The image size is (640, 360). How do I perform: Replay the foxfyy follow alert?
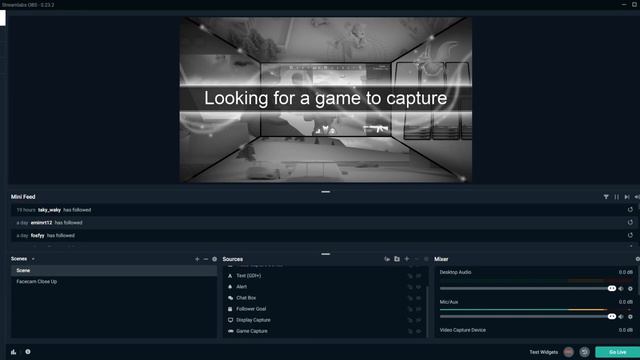[x=630, y=235]
